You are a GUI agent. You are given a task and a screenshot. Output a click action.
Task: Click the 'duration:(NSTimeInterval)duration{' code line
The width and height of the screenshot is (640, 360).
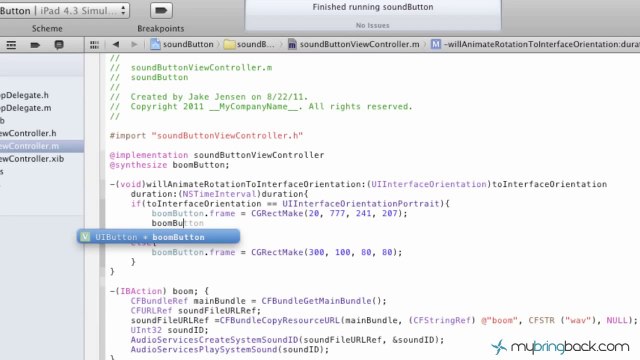pyautogui.click(x=219, y=194)
